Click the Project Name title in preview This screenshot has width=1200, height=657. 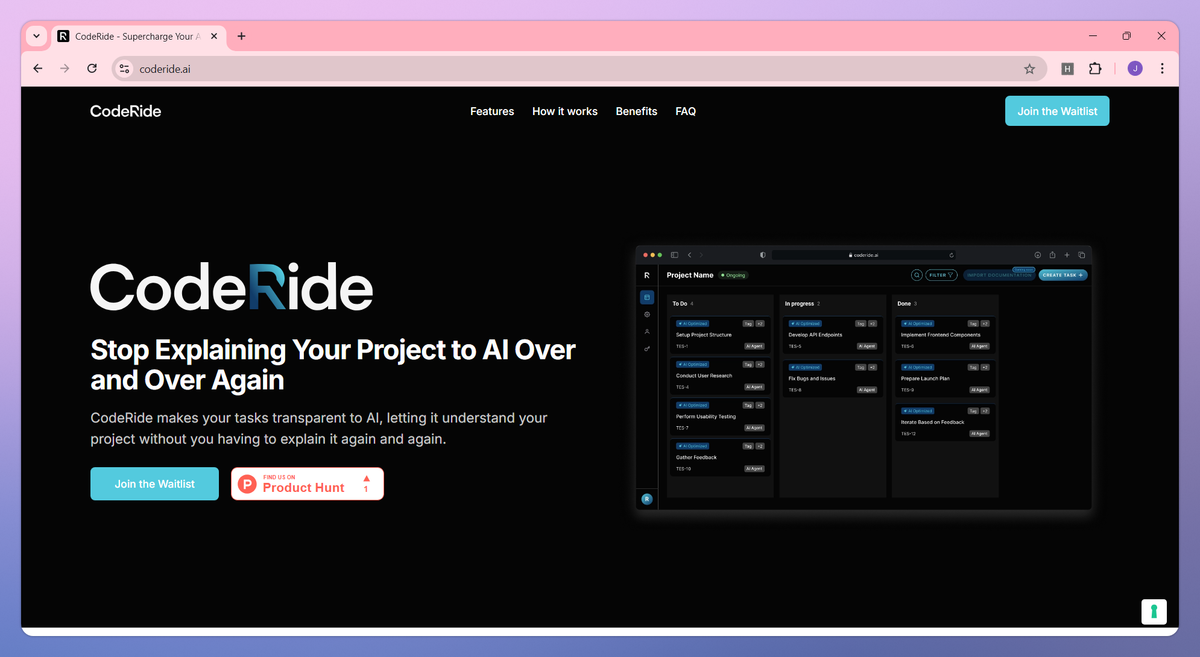tap(690, 275)
